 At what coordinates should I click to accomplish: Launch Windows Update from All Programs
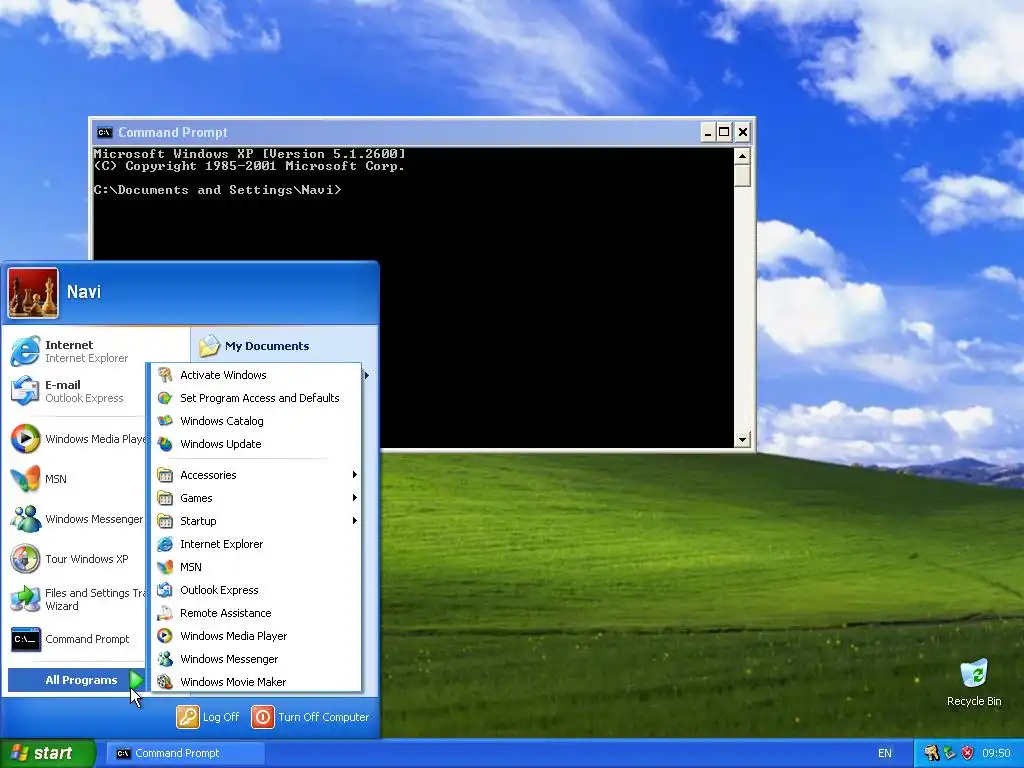256,444
